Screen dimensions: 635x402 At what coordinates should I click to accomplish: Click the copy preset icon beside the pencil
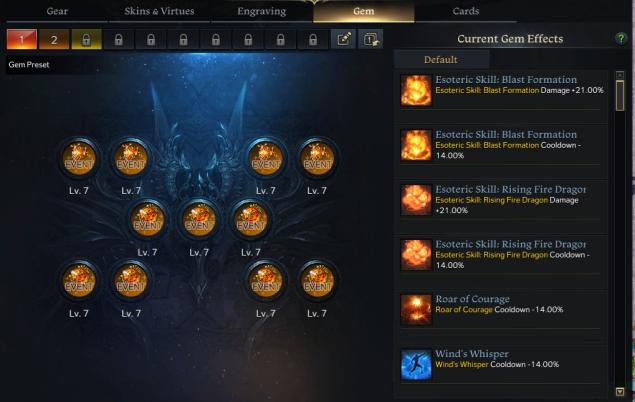(x=371, y=39)
